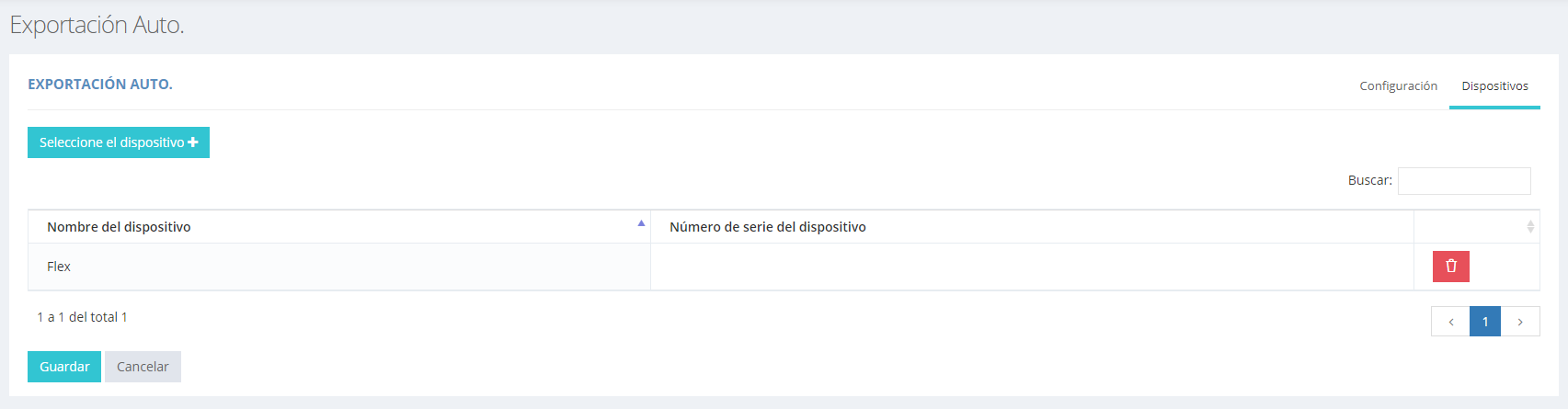Click the EXPORTACIÓN AUTO. panel heading

(100, 85)
